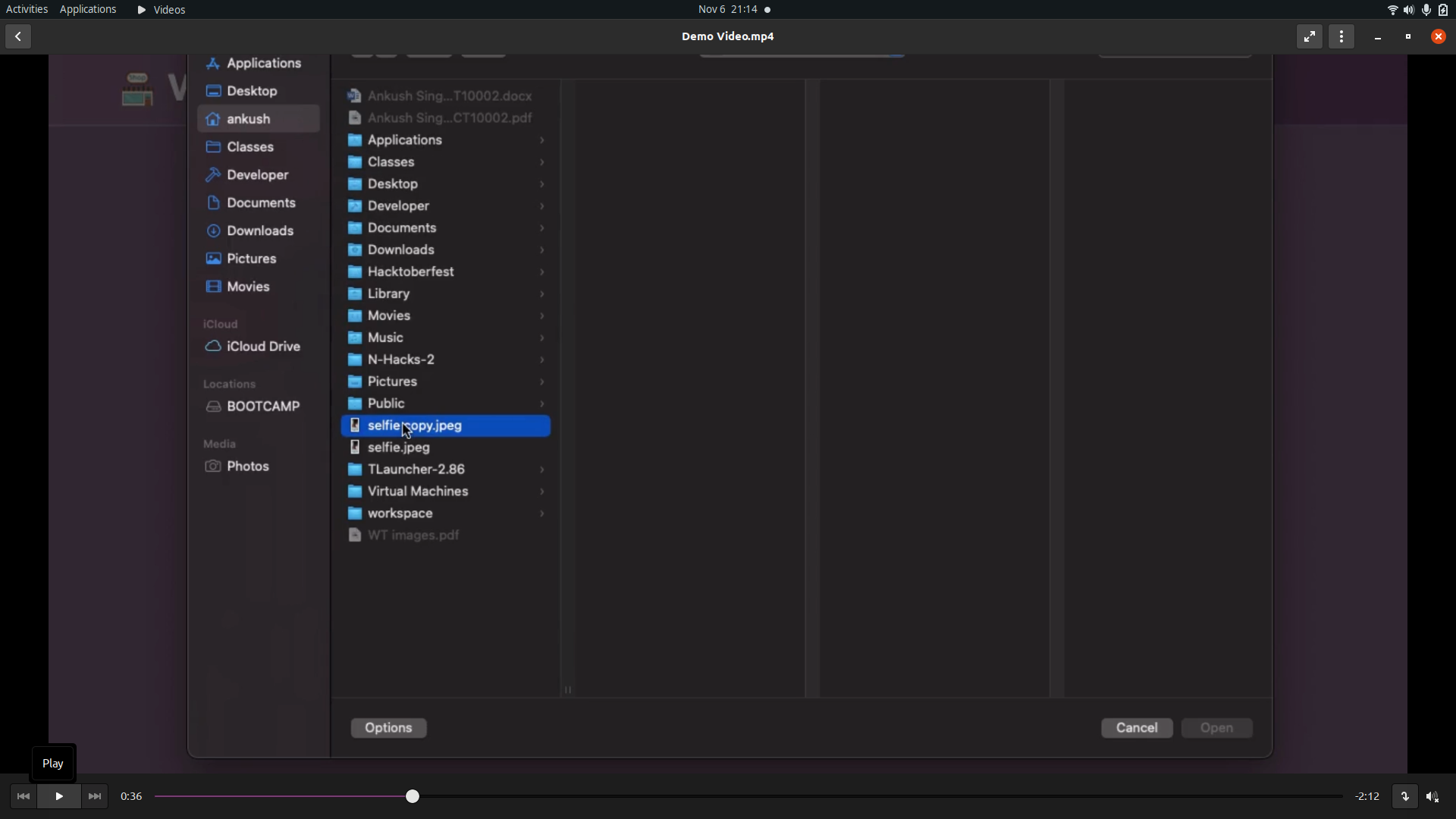Skip to the previous video track
Image resolution: width=1456 pixels, height=819 pixels.
tap(23, 797)
